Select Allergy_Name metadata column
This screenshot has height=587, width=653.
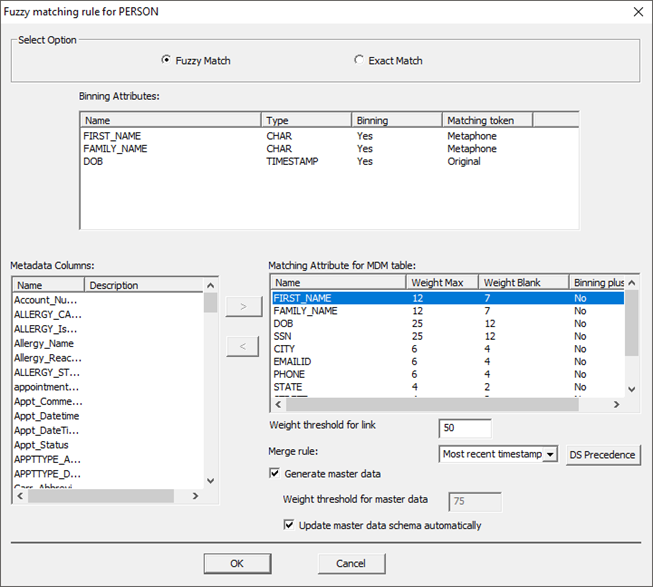[x=44, y=343]
